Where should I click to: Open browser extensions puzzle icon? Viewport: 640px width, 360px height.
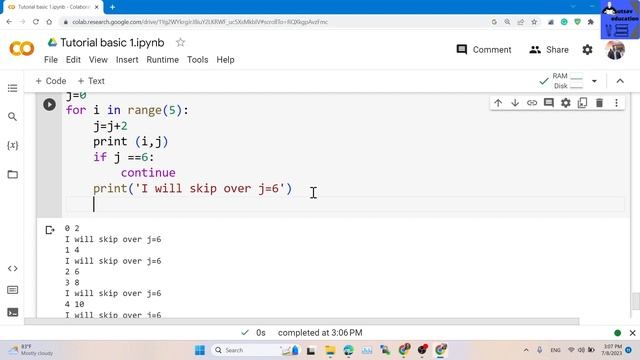click(591, 22)
